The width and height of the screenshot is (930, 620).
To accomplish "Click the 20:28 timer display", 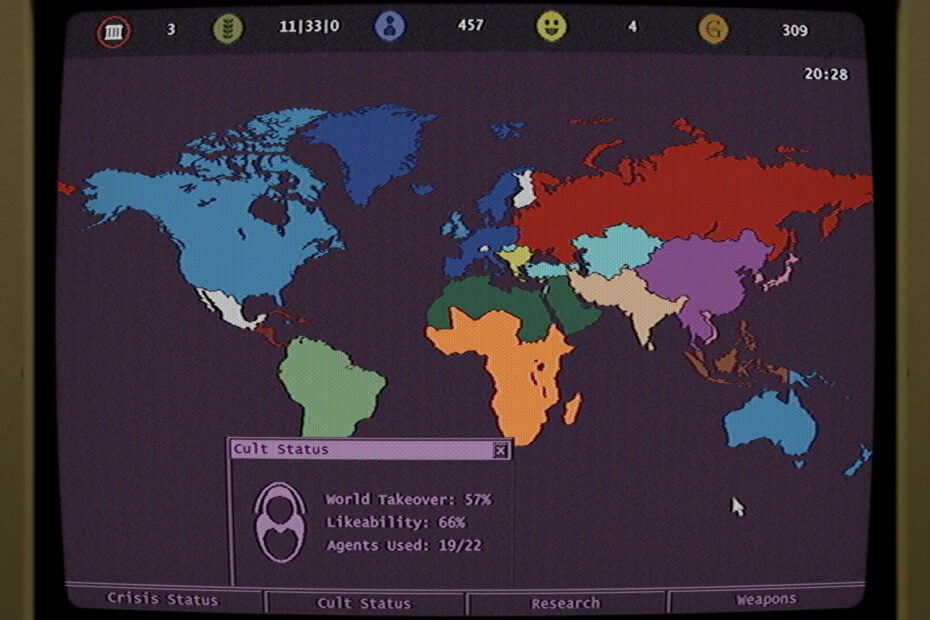I will (826, 74).
